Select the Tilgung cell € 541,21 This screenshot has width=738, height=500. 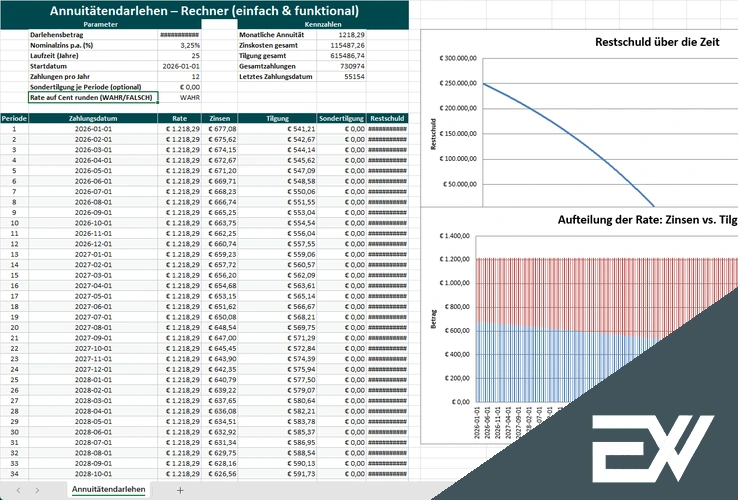tap(277, 129)
